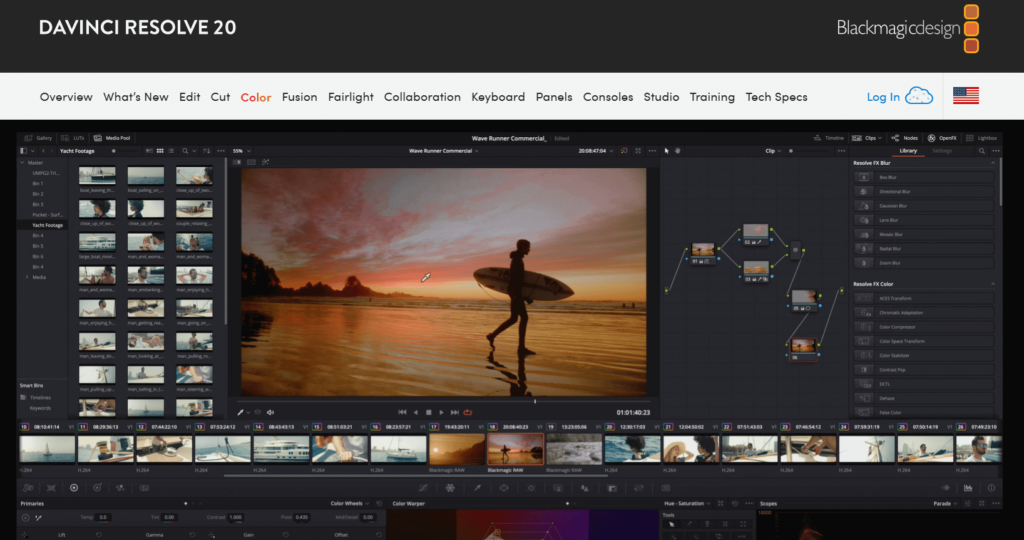Select the Gaussian Blur effect

pos(924,206)
